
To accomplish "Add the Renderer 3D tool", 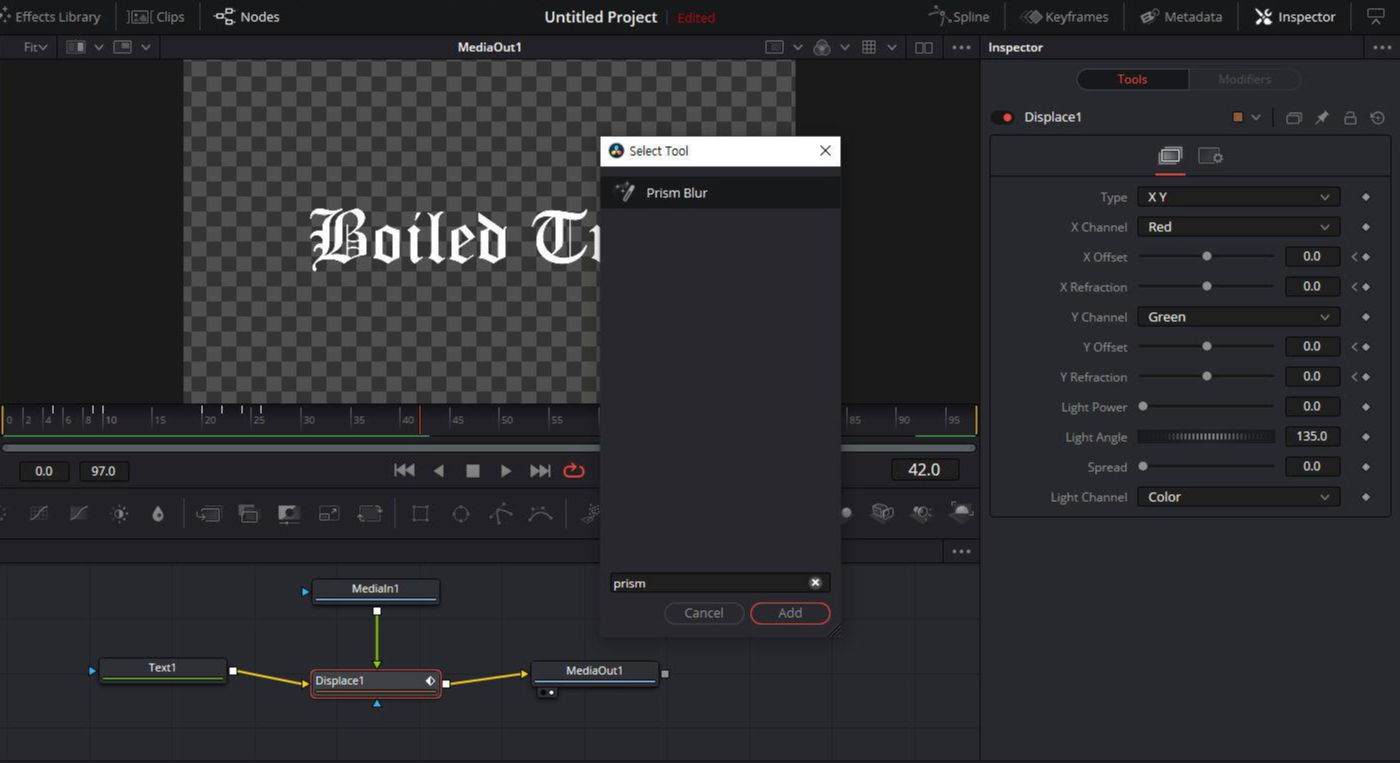I will 961,513.
